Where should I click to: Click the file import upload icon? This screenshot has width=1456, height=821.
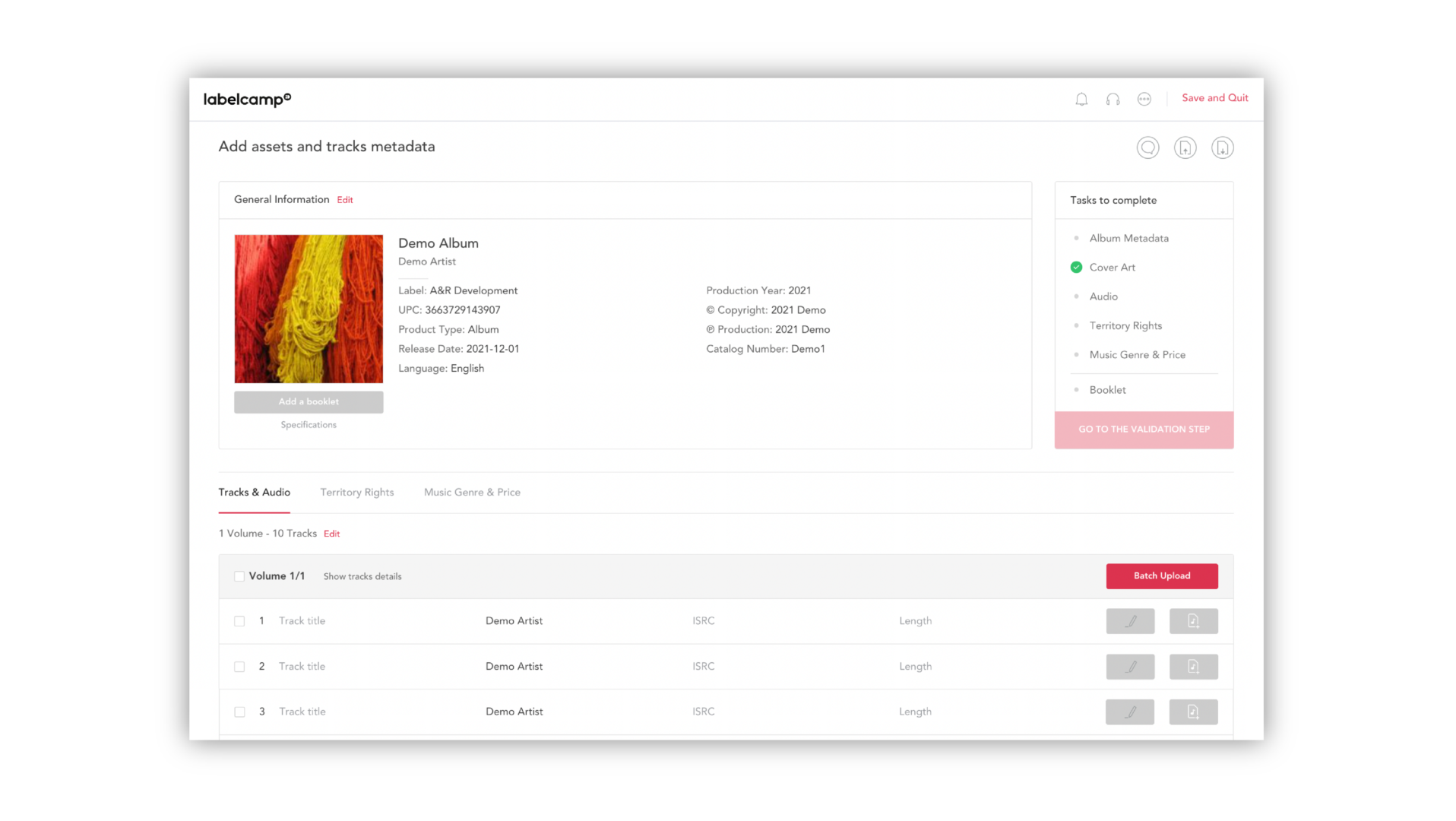1185,147
